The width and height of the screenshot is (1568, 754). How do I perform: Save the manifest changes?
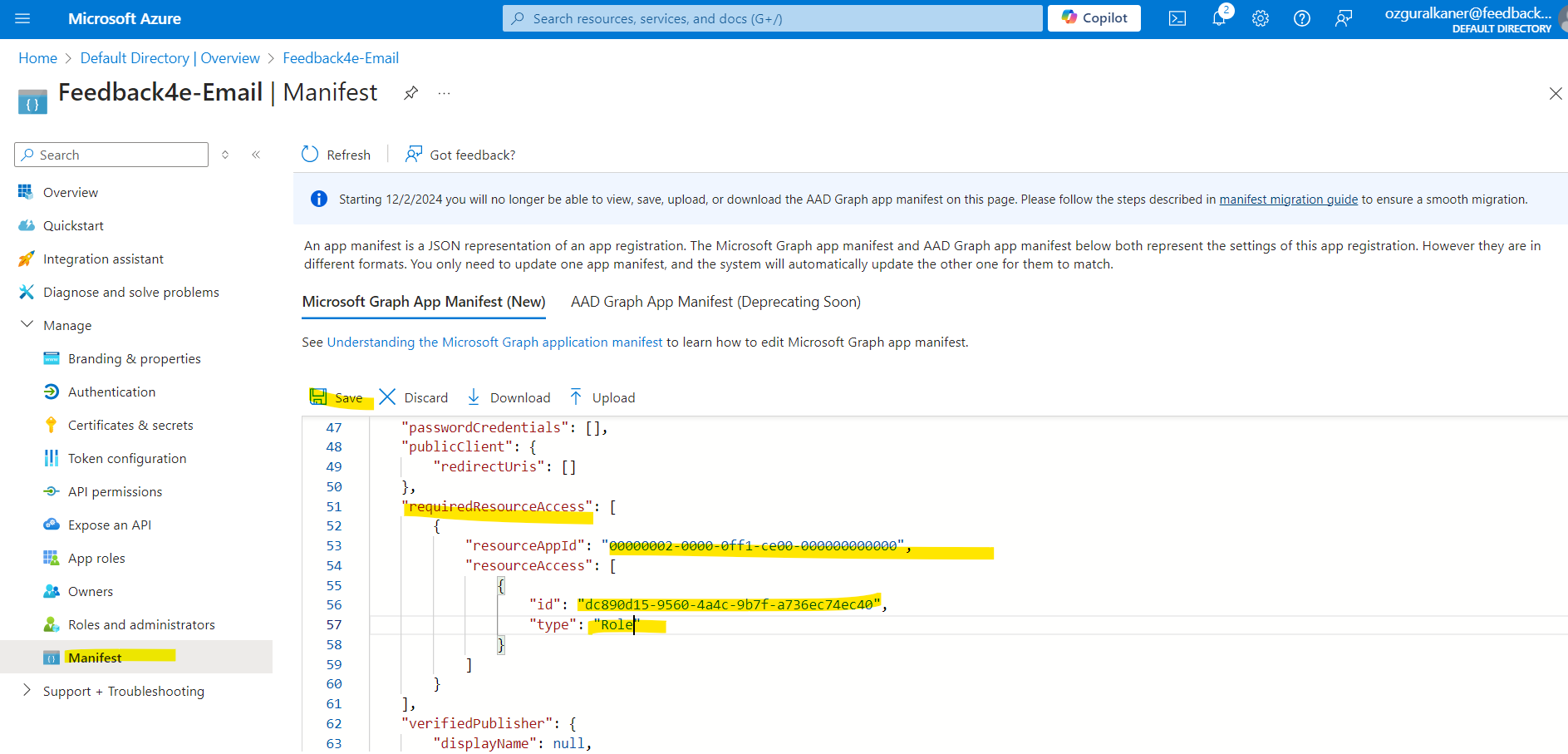[337, 397]
